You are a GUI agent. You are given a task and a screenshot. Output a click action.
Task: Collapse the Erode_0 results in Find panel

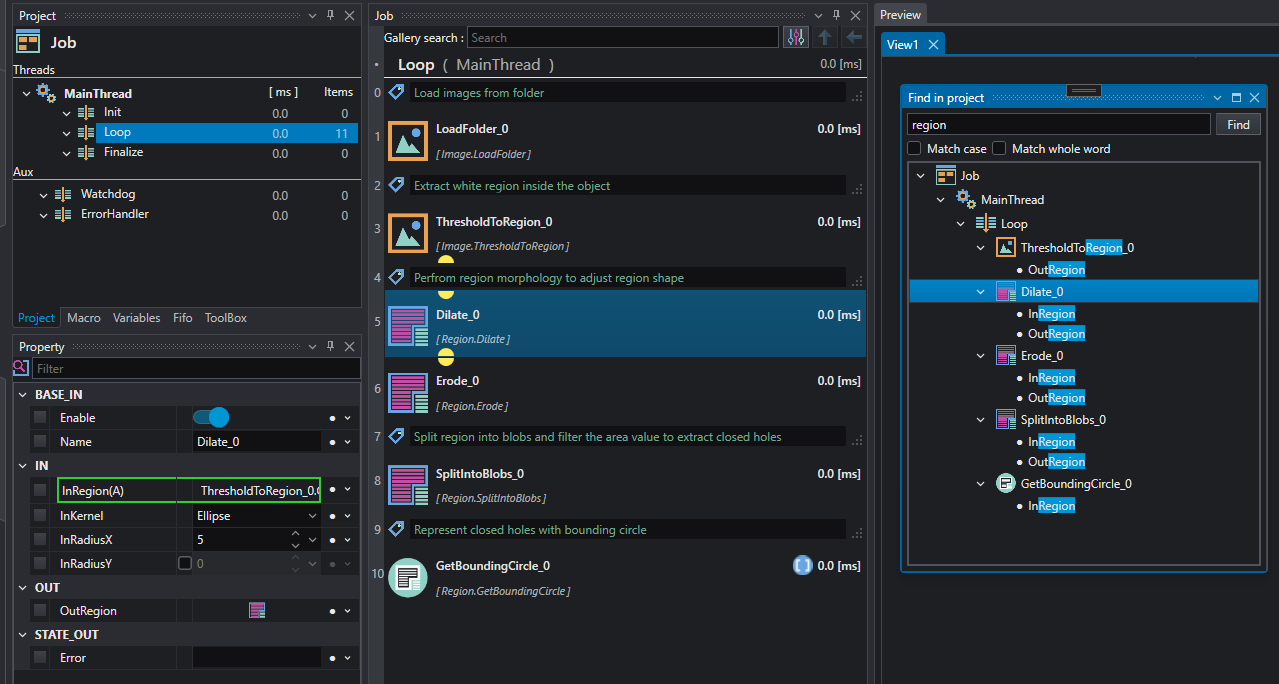[981, 356]
